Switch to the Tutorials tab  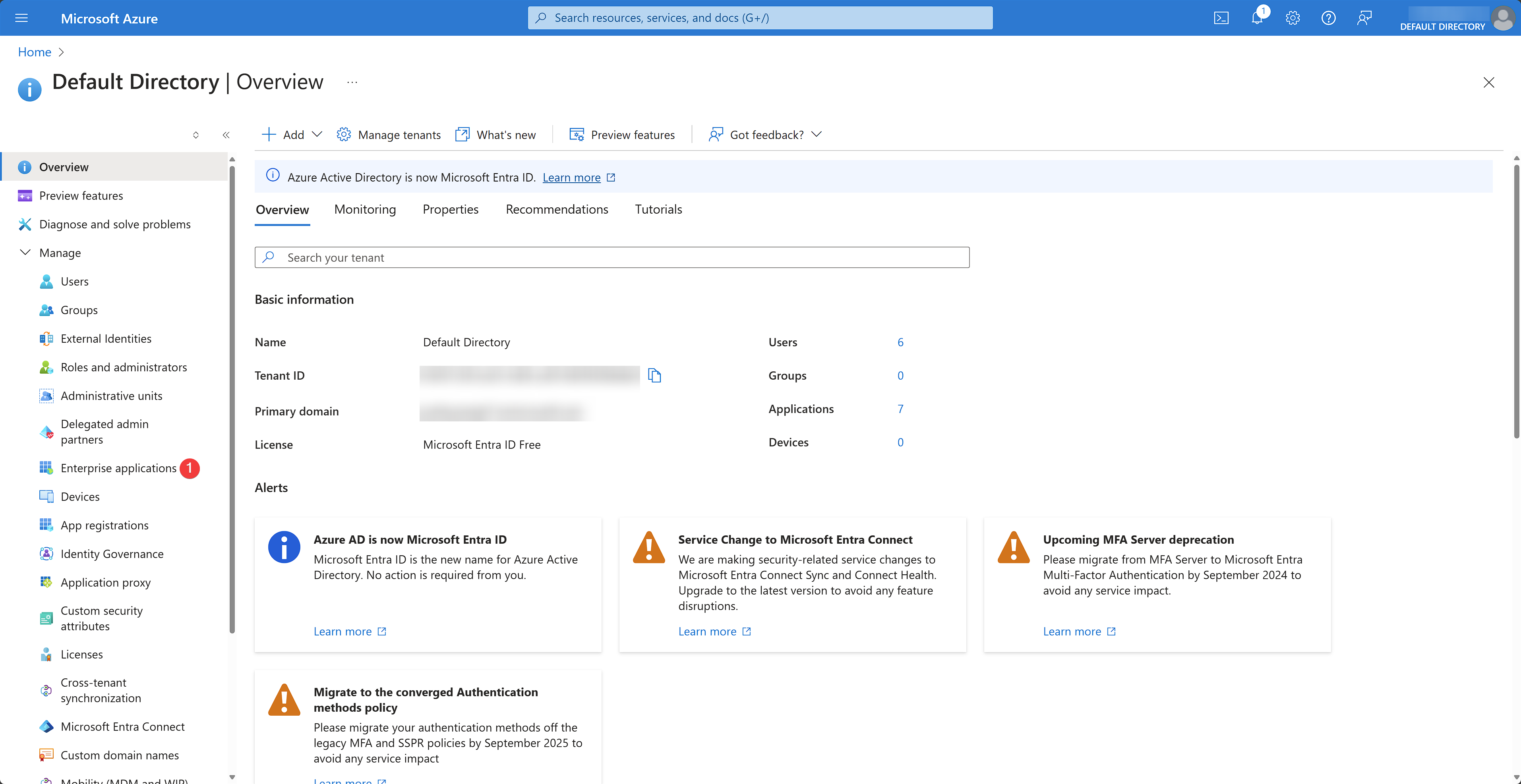point(658,210)
